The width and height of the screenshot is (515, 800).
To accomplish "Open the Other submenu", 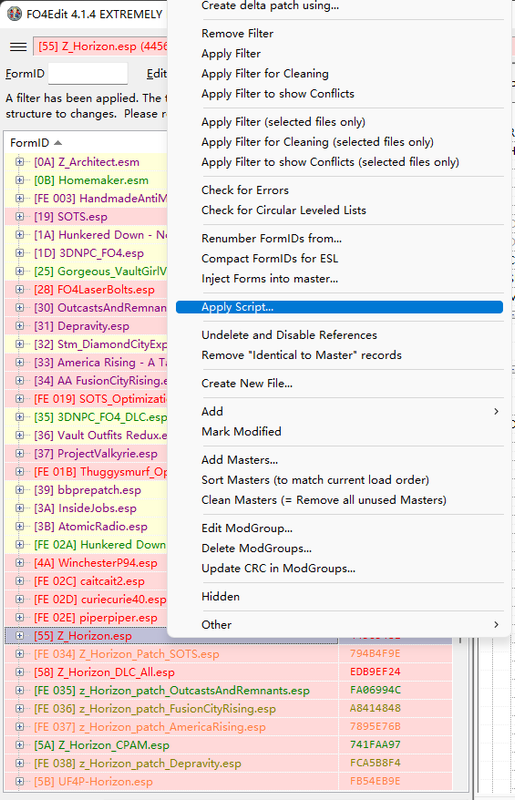I will (339, 625).
